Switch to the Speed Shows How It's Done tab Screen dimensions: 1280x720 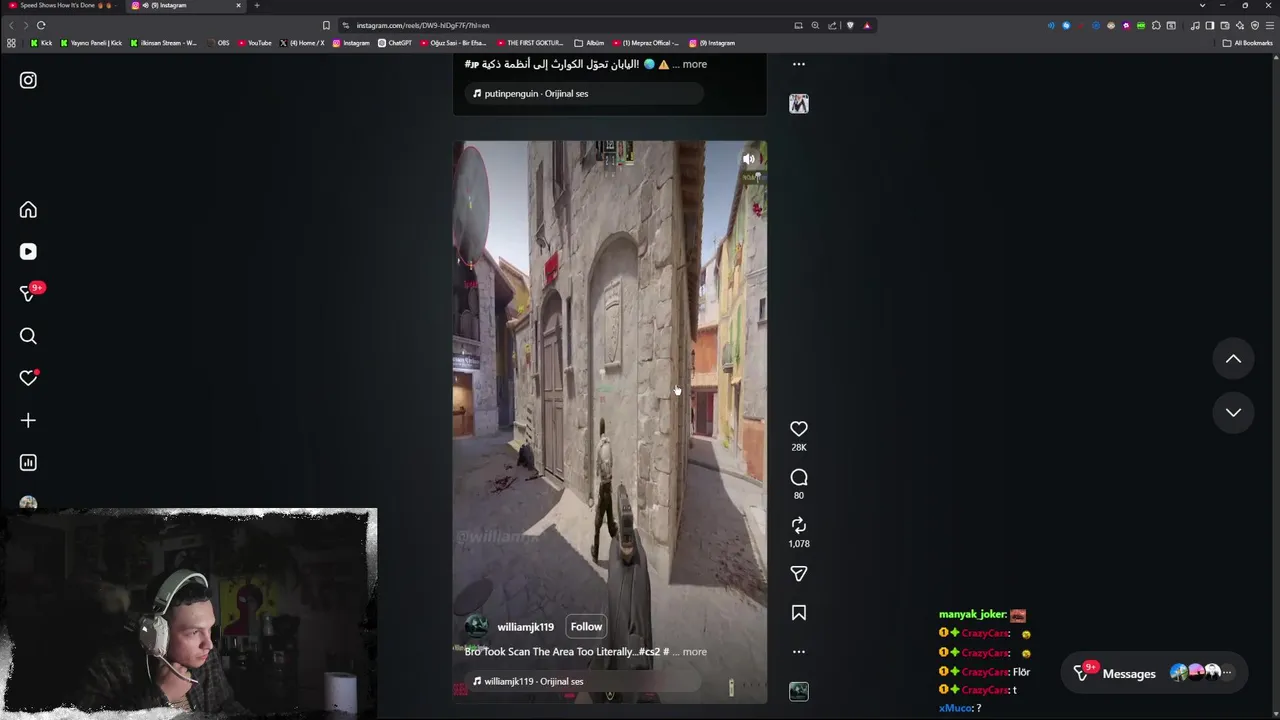click(x=63, y=5)
